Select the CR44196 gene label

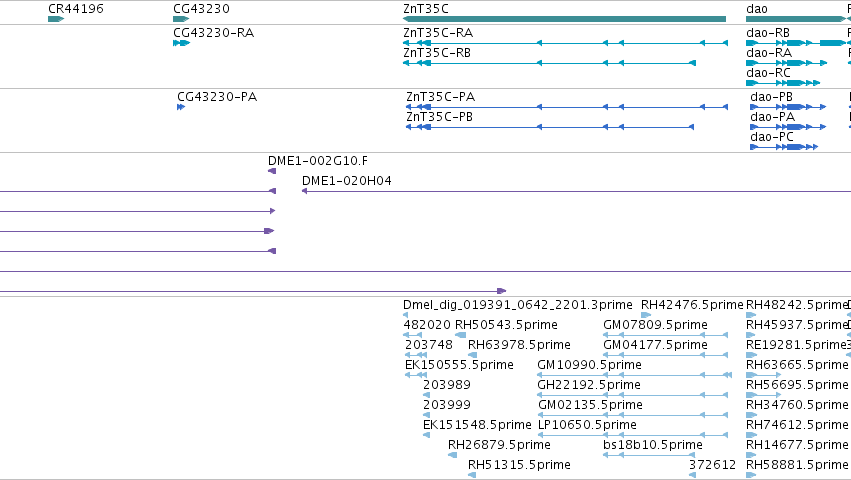coord(76,9)
